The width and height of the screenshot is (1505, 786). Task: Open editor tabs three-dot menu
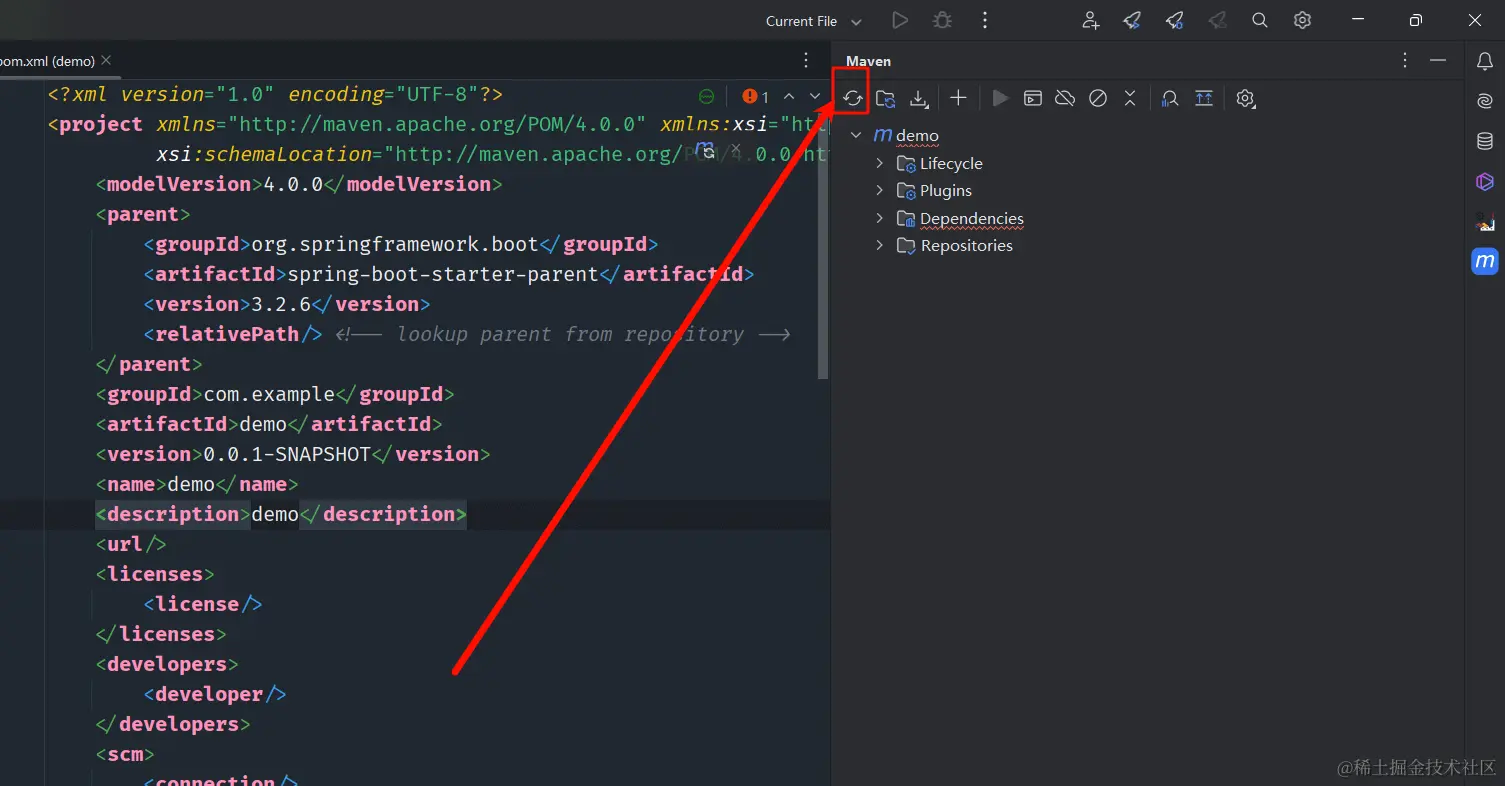tap(806, 60)
